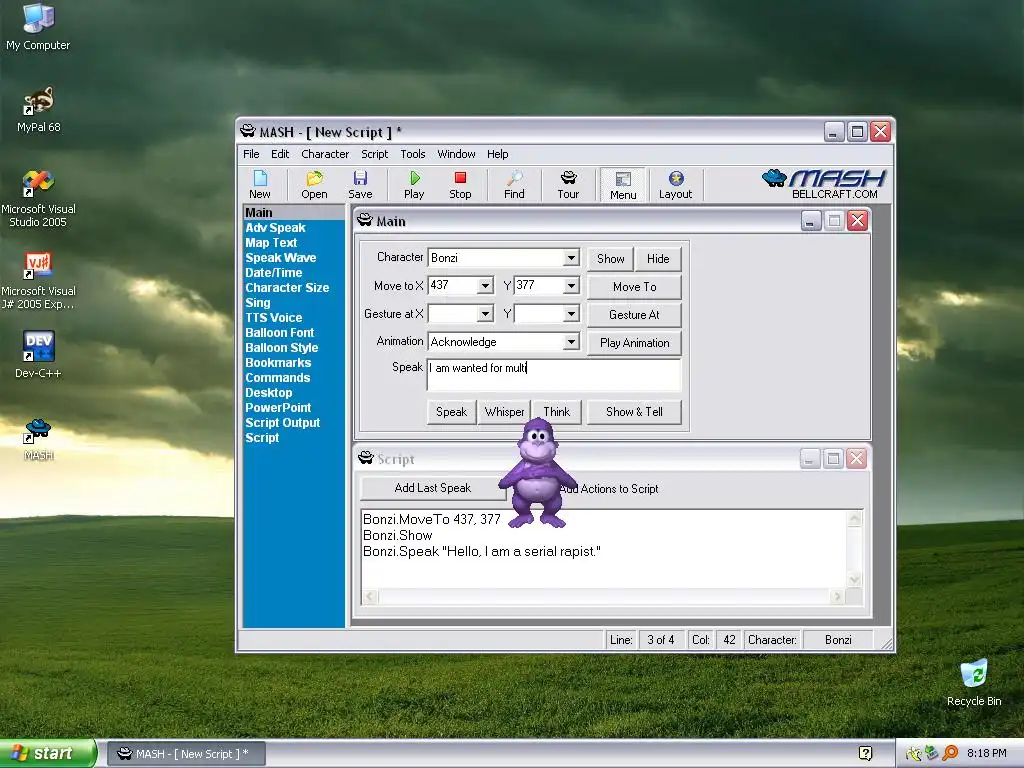The image size is (1024, 768).
Task: Select Adv Speak in the sidebar
Action: coord(275,228)
